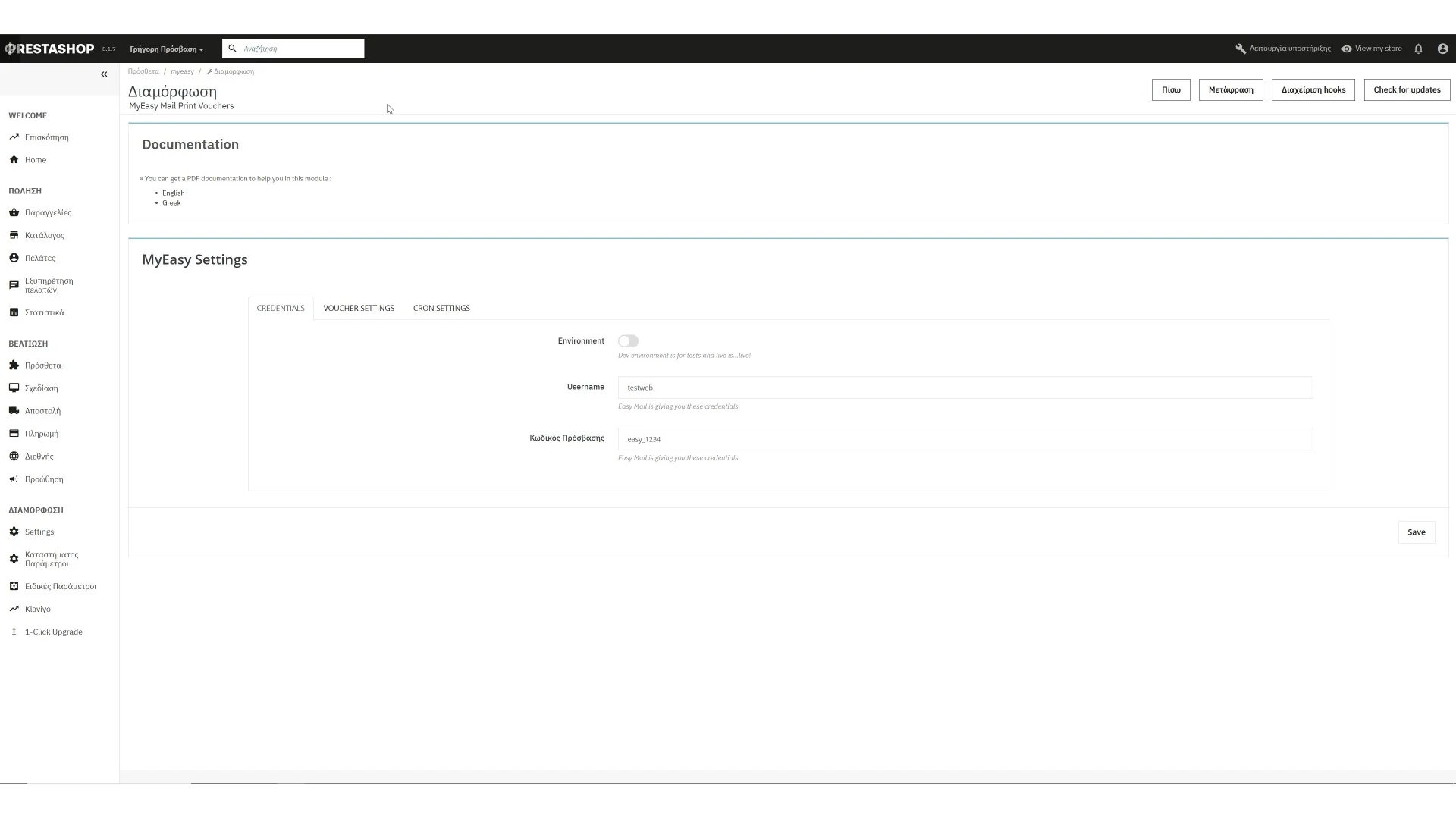The width and height of the screenshot is (1456, 819).
Task: Click the Παραγγελίες basket icon in sidebar
Action: point(14,212)
